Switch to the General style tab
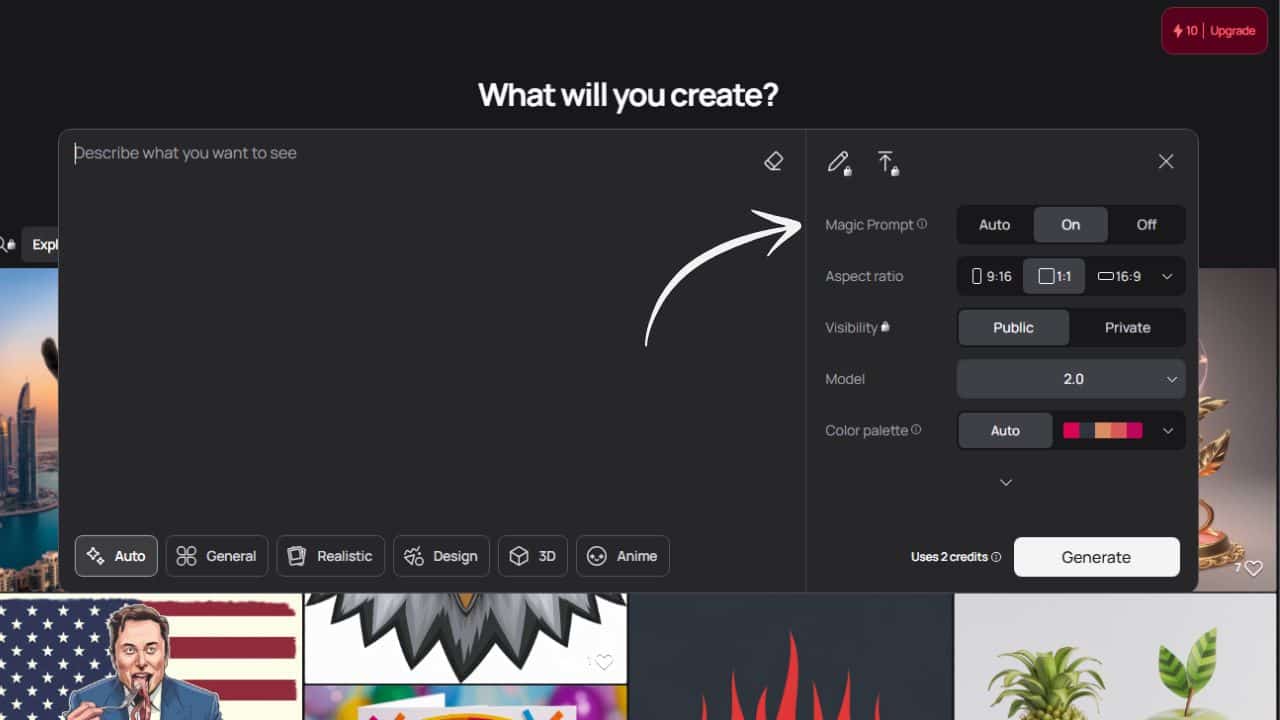The width and height of the screenshot is (1280, 720). point(216,556)
